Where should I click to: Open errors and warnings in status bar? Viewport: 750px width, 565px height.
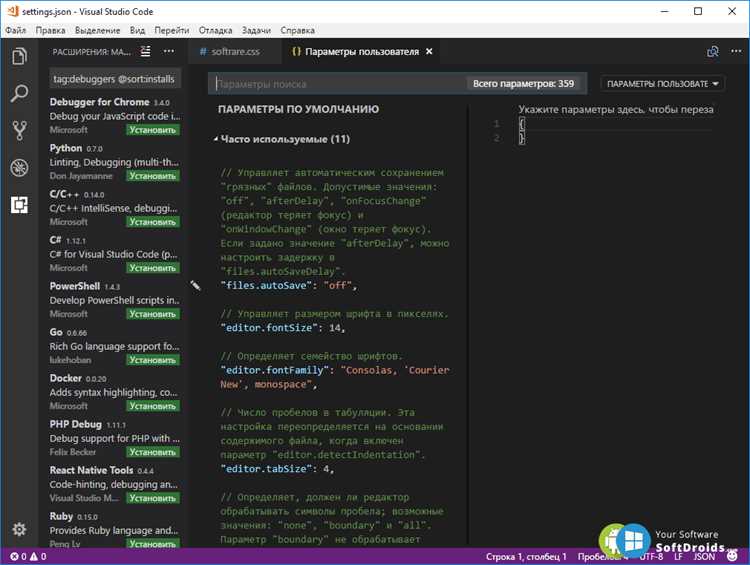click(28, 556)
